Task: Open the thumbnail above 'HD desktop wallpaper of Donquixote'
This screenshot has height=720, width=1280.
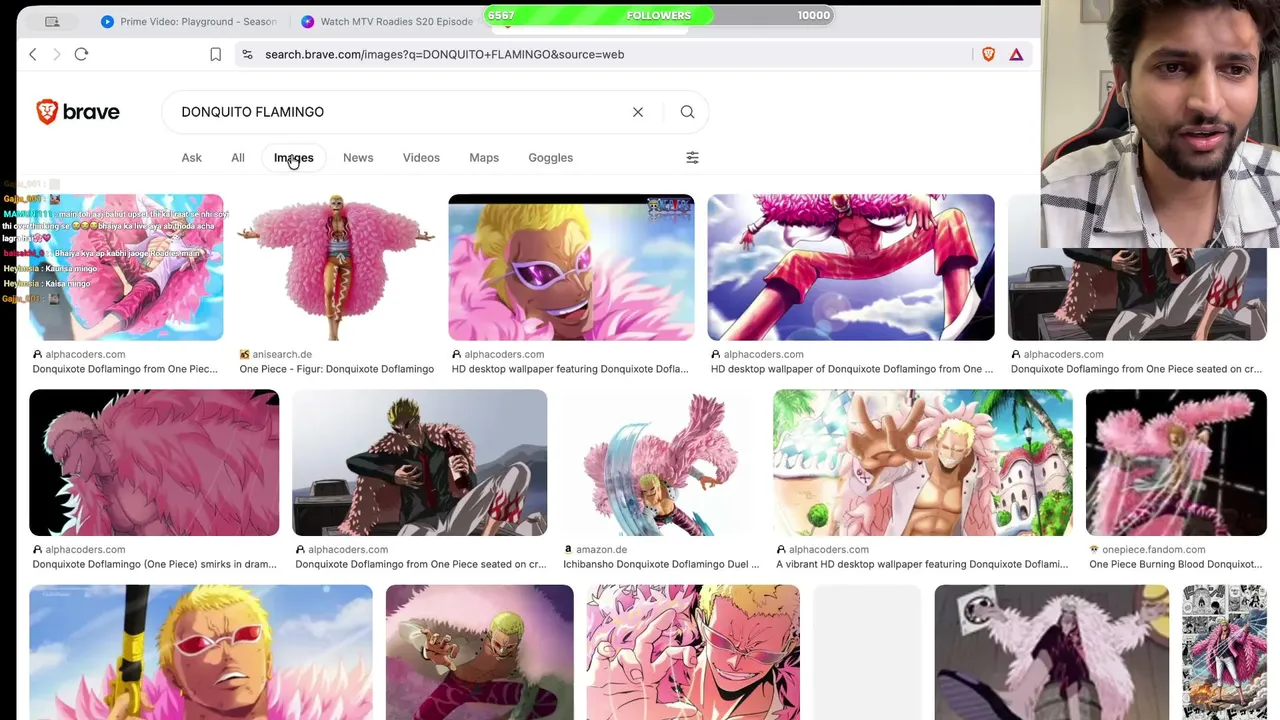Action: 851,267
